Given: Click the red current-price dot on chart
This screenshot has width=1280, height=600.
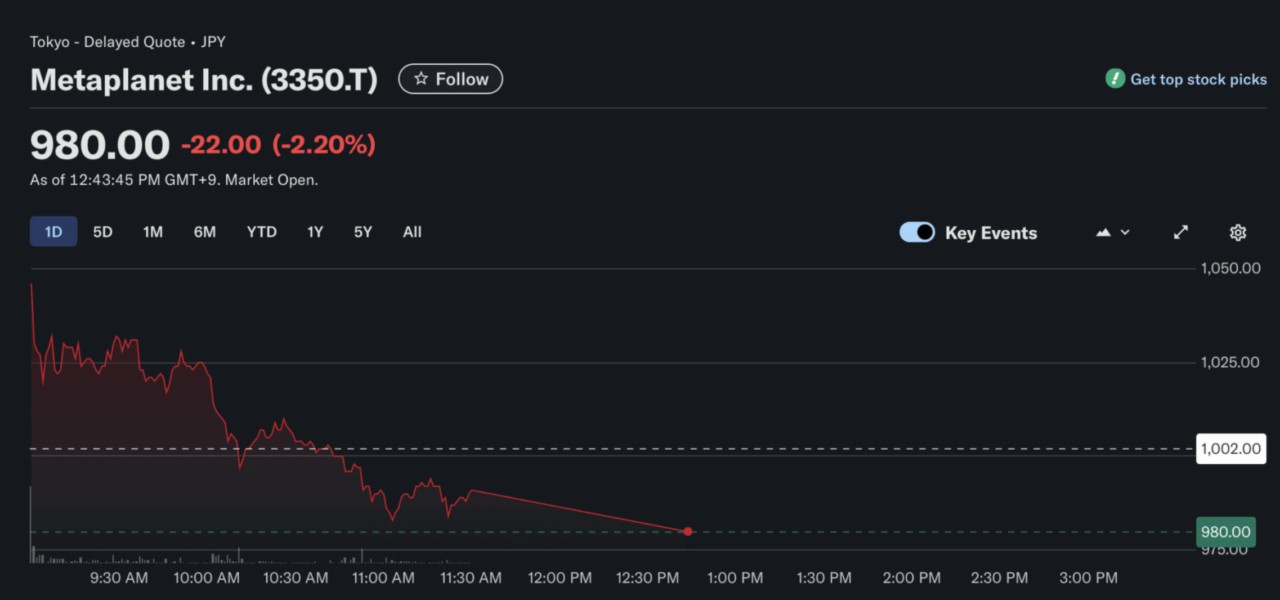Looking at the screenshot, I should point(687,531).
